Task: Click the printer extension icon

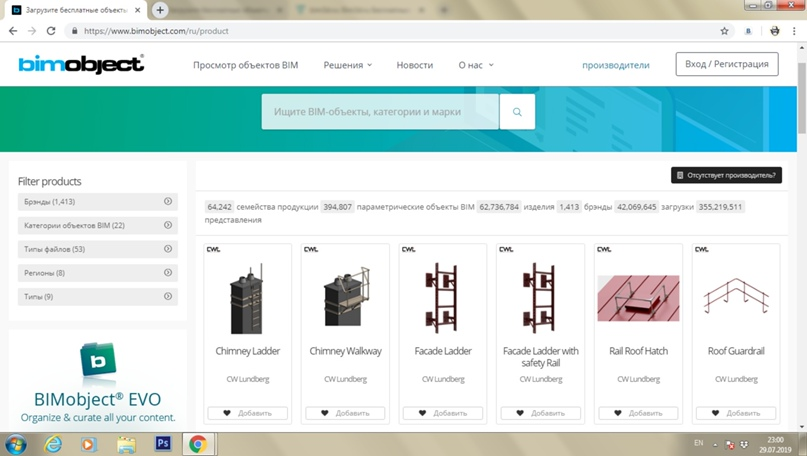Action: coord(775,31)
